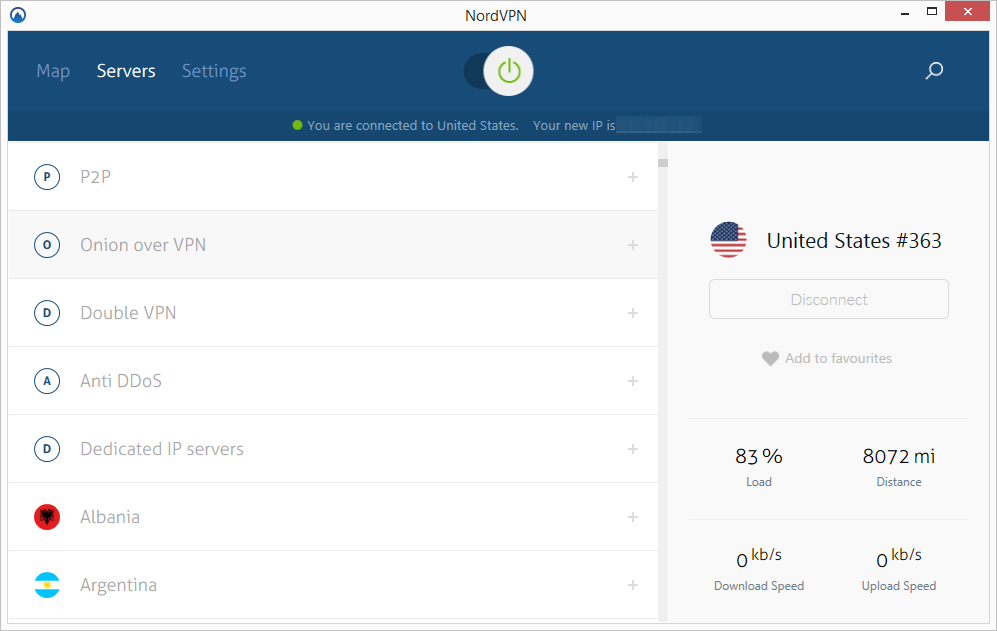Click the Anti DDoS circle icon

tap(47, 381)
